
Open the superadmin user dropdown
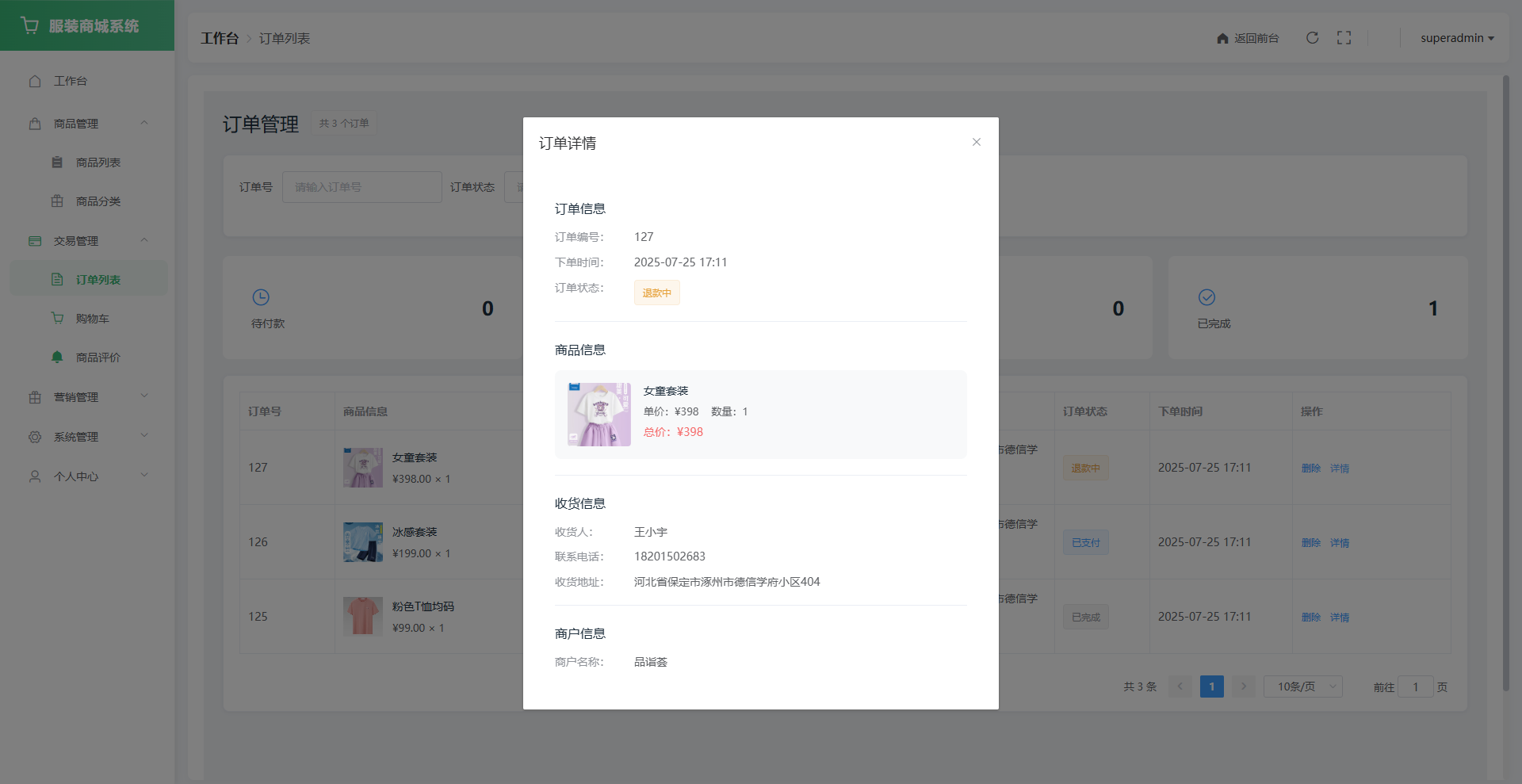pyautogui.click(x=1456, y=38)
